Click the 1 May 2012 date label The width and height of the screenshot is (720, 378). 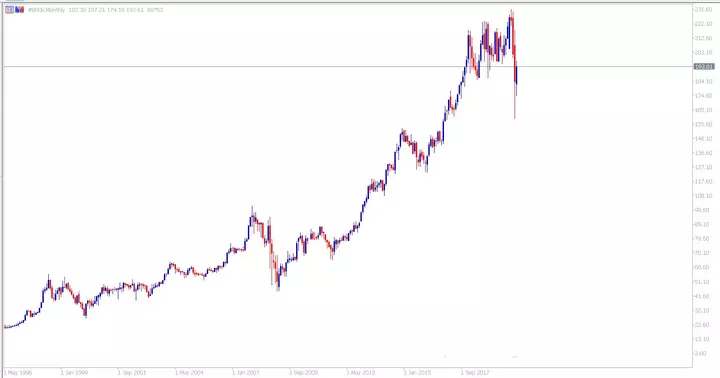coord(360,372)
